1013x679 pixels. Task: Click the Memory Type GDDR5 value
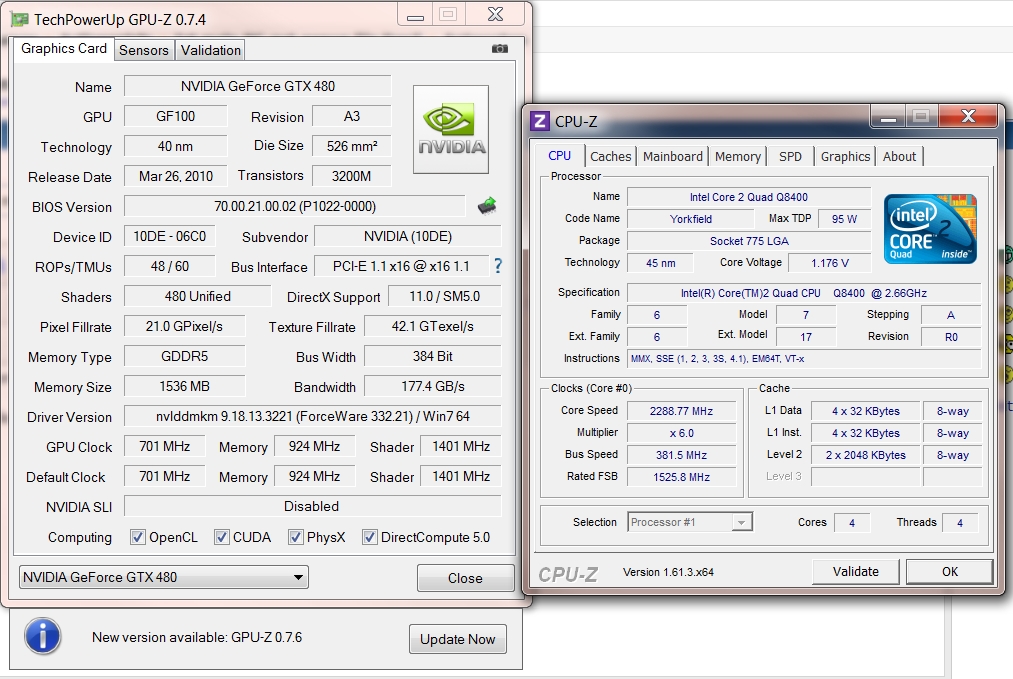click(184, 356)
